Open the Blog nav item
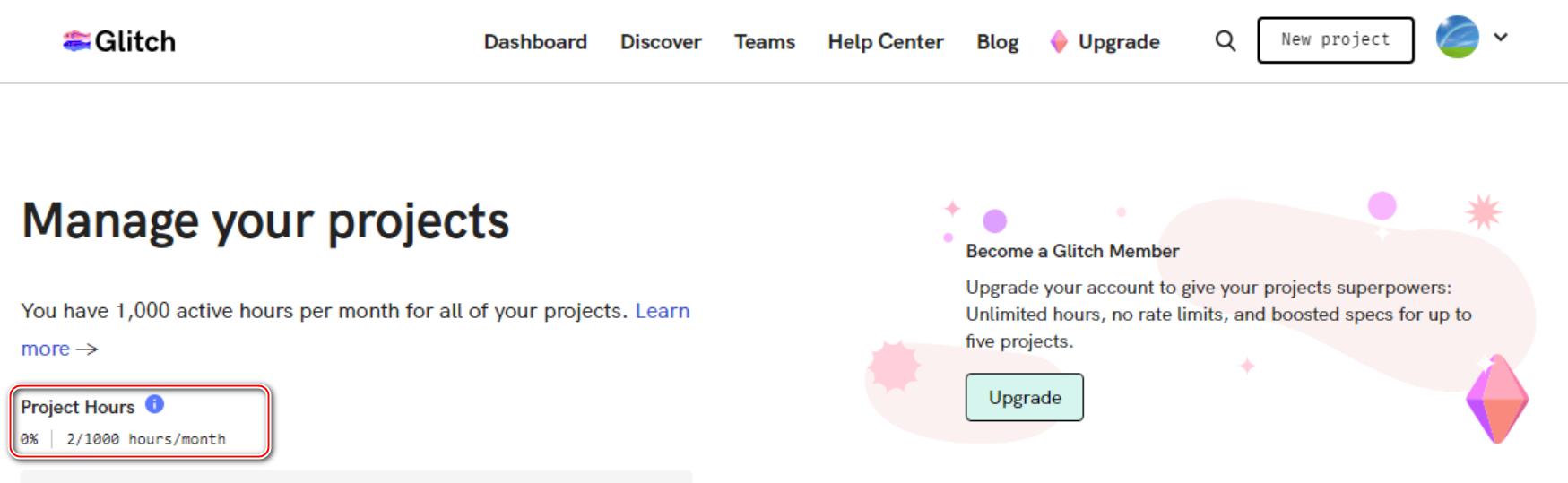 [998, 42]
